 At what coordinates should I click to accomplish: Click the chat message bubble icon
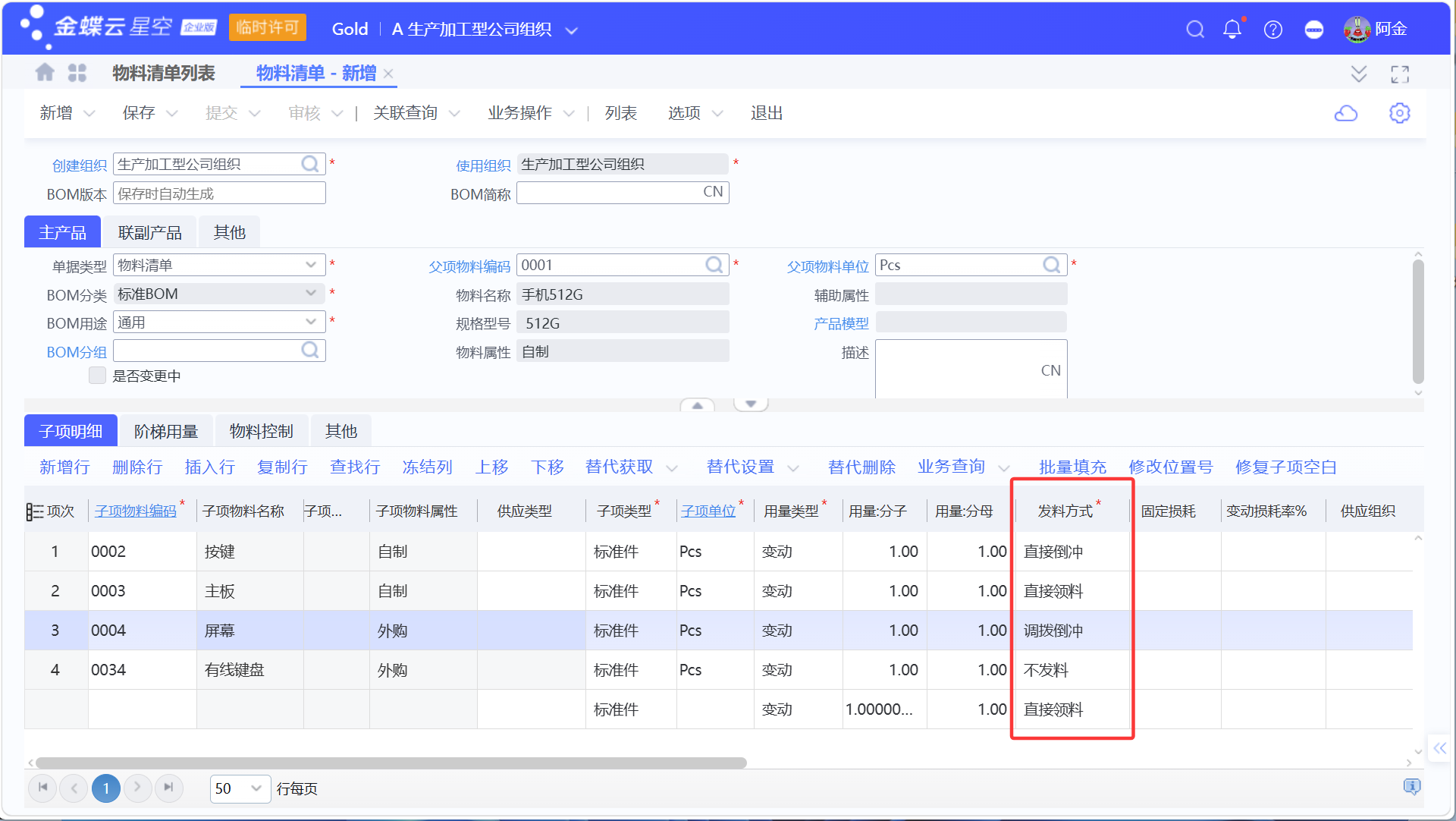tap(1314, 30)
